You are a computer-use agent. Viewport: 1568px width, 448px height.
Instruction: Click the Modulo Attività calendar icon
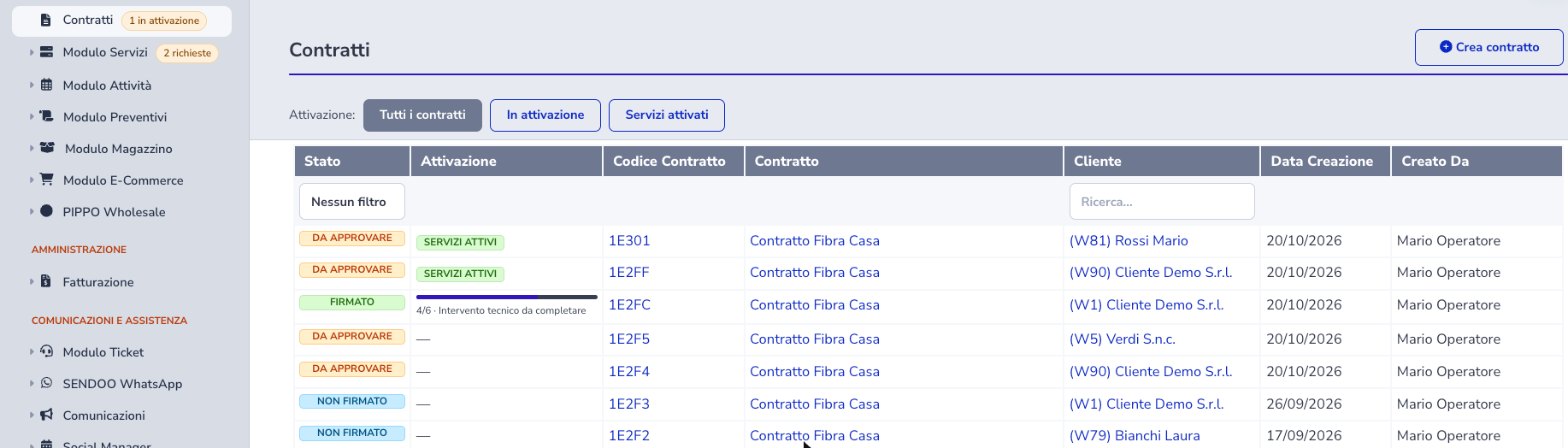[46, 85]
